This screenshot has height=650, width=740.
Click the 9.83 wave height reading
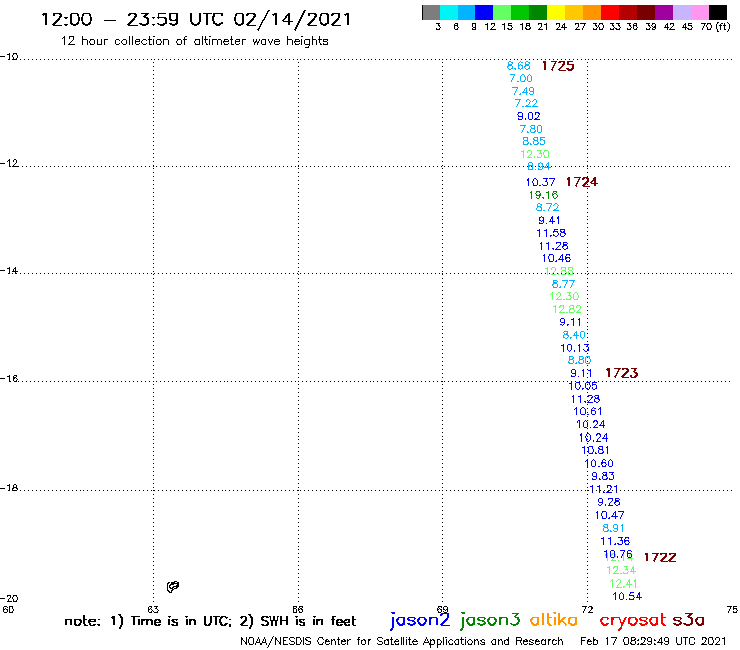(603, 476)
